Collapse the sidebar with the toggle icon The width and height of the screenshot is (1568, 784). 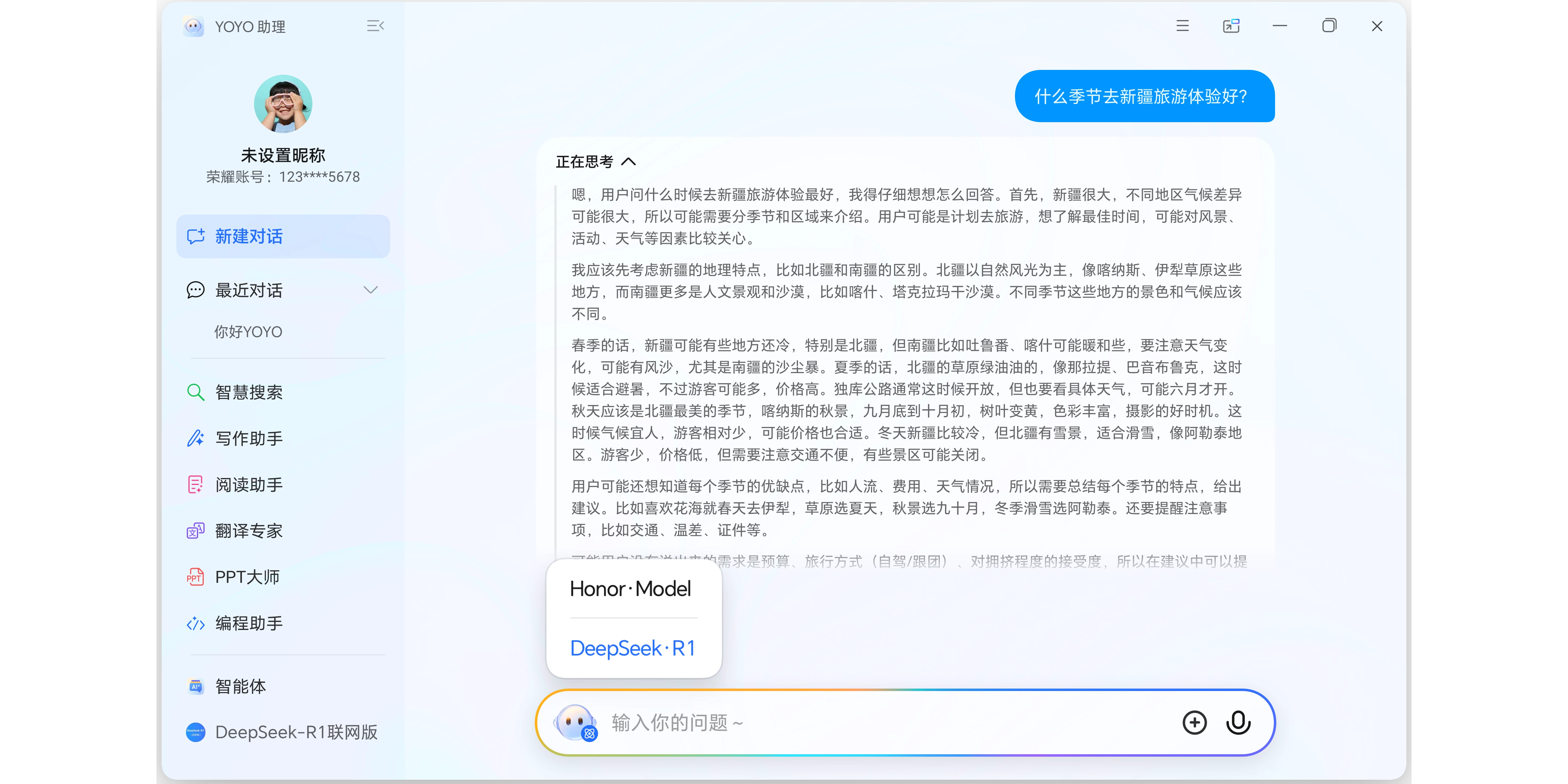[x=375, y=26]
